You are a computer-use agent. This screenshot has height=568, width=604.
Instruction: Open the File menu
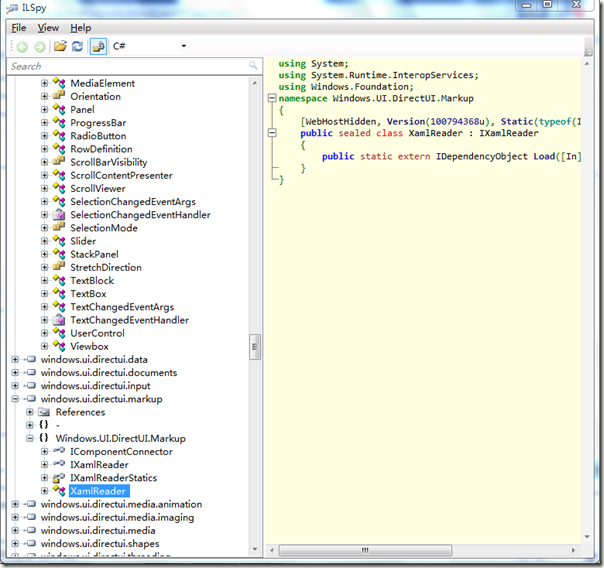pyautogui.click(x=18, y=28)
